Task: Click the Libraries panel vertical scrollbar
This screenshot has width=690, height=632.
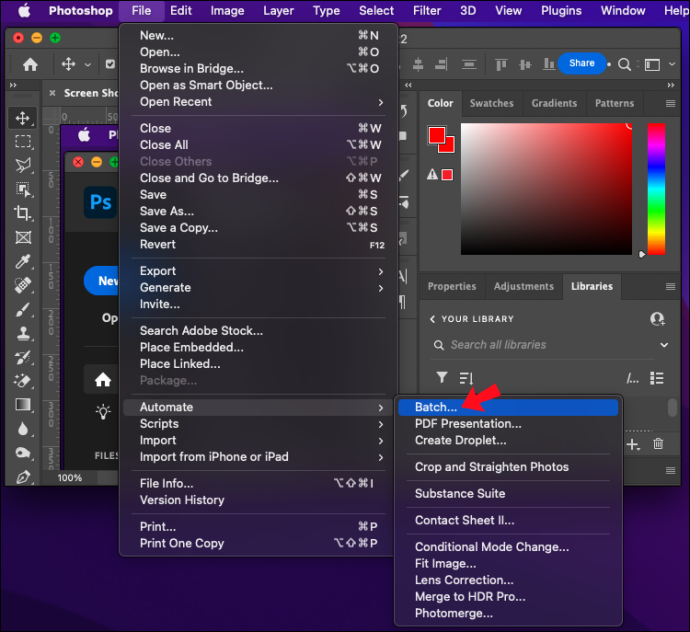Action: [x=672, y=408]
